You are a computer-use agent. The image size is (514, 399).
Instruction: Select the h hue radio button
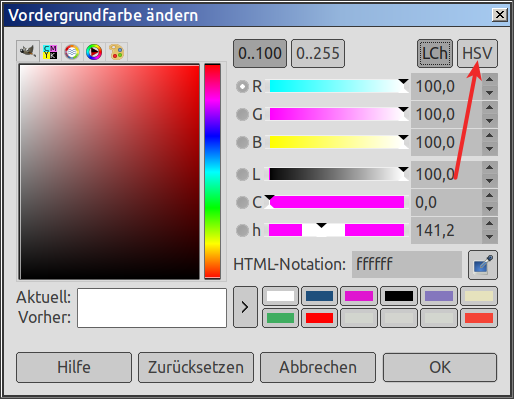point(242,230)
